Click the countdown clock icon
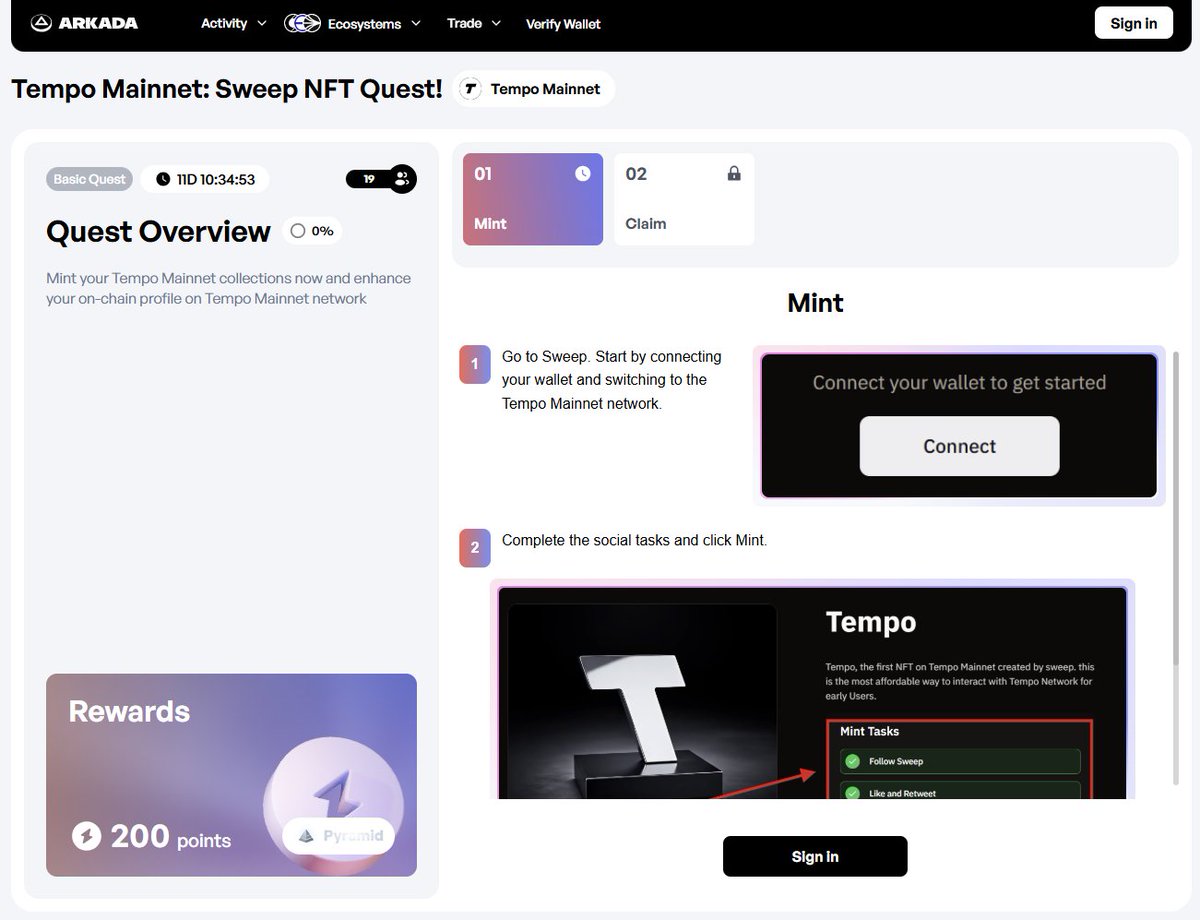The width and height of the screenshot is (1200, 920). [163, 179]
